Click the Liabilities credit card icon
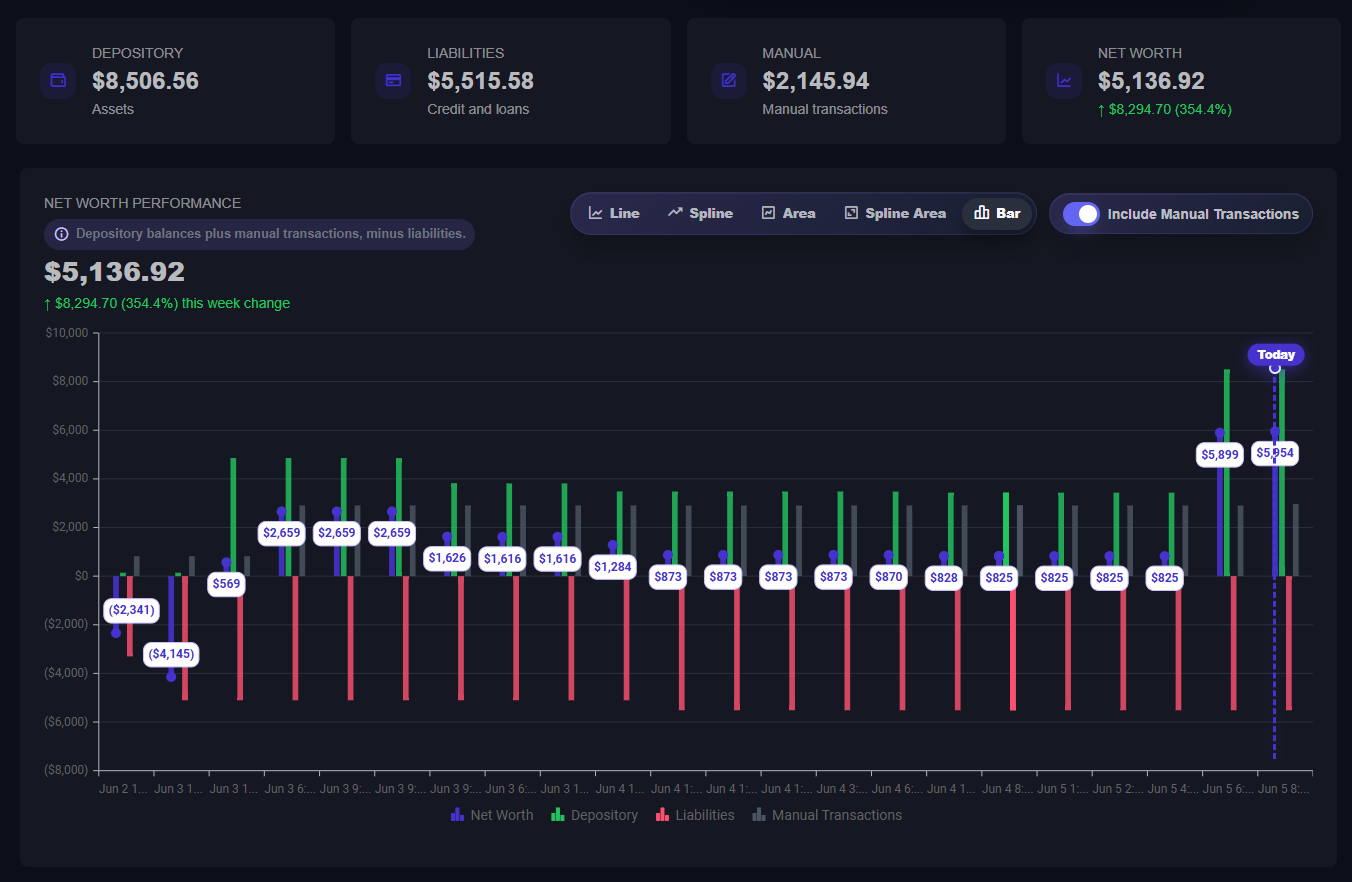 tap(393, 81)
